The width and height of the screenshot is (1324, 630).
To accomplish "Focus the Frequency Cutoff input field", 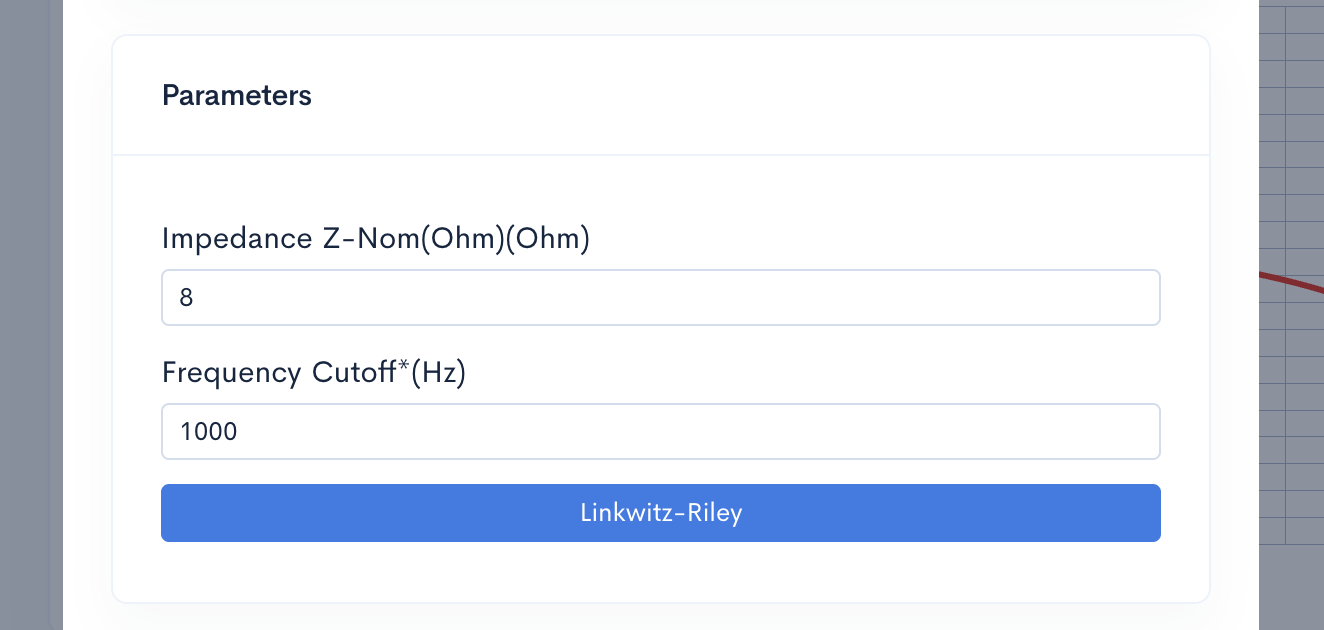I will click(660, 431).
